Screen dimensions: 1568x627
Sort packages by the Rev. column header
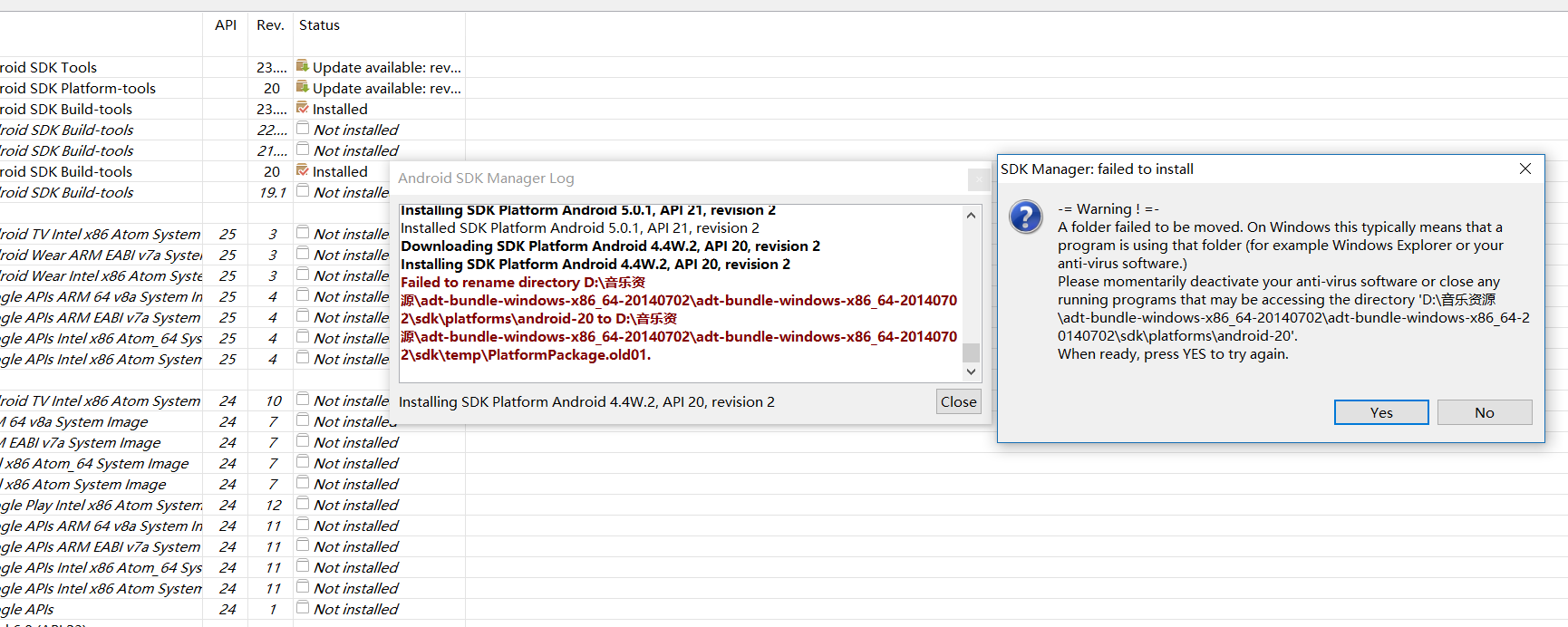point(270,25)
